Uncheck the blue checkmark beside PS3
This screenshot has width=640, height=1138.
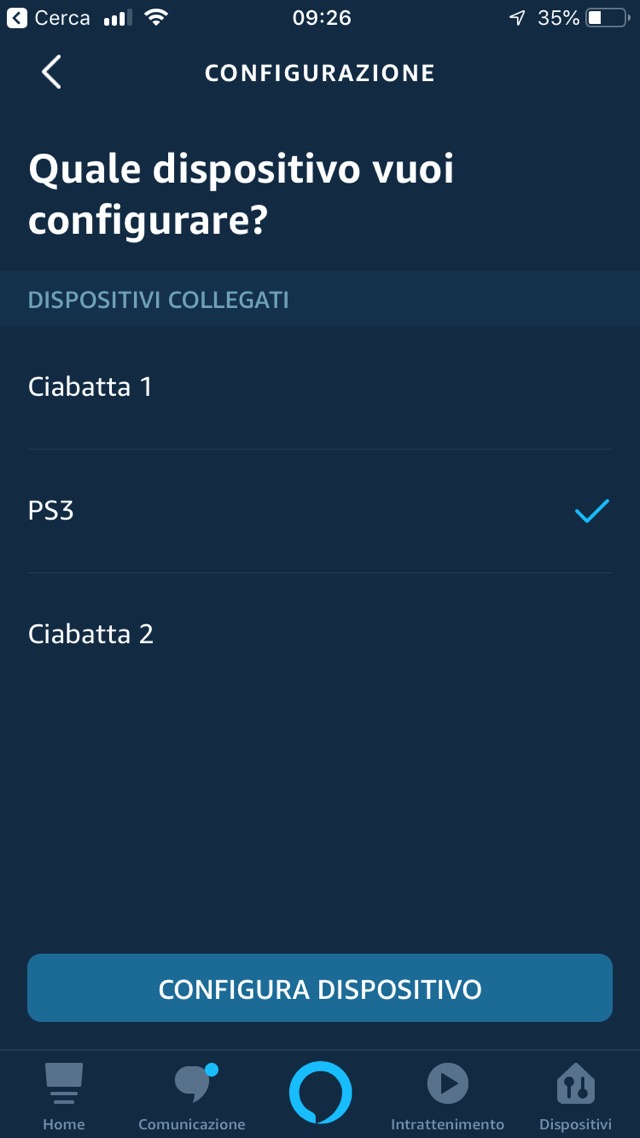coord(592,512)
